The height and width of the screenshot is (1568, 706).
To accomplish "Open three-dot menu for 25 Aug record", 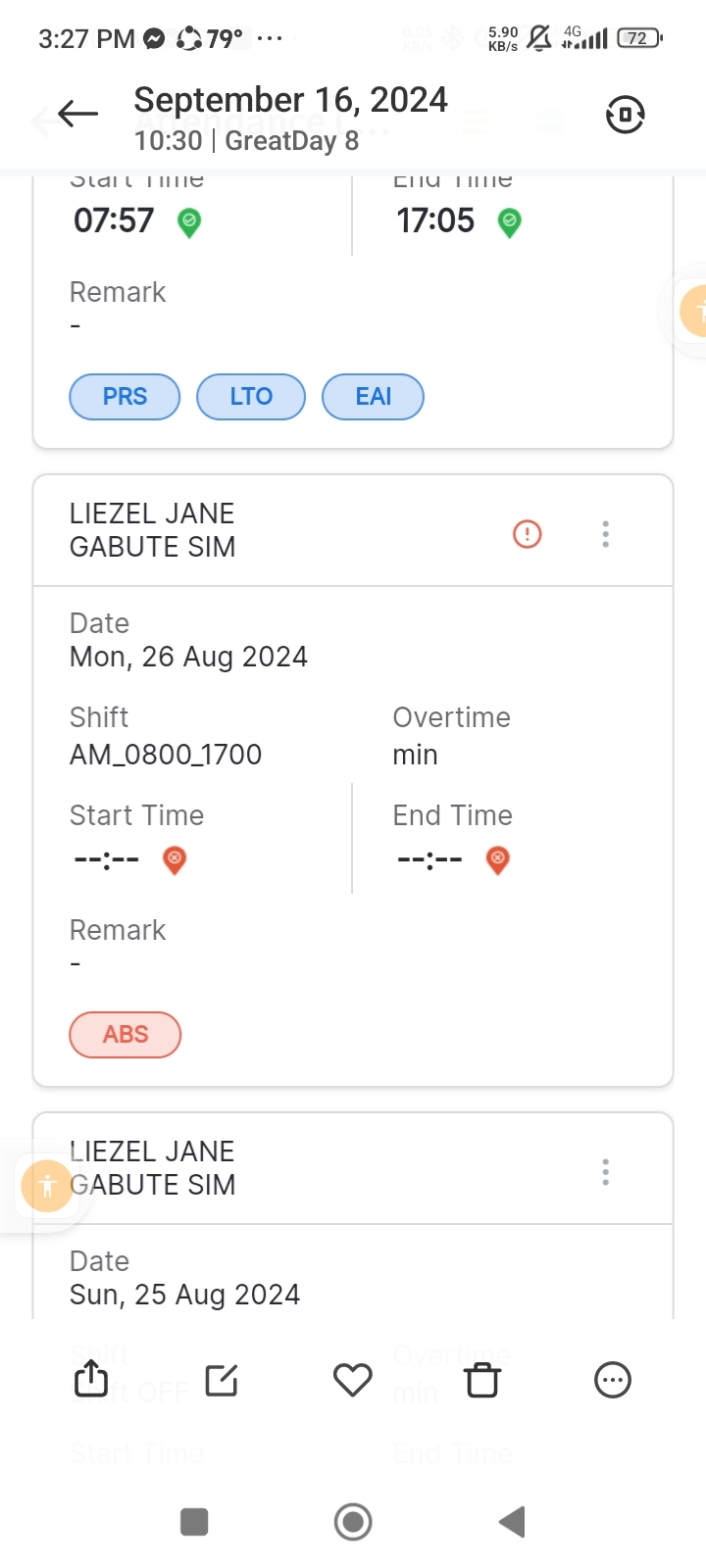I will (x=606, y=1172).
